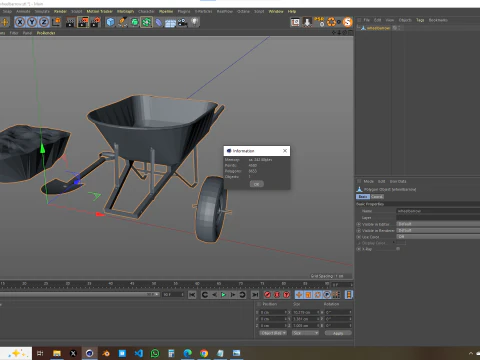Open the Pipeline menu
This screenshot has height=360, width=480.
click(166, 11)
